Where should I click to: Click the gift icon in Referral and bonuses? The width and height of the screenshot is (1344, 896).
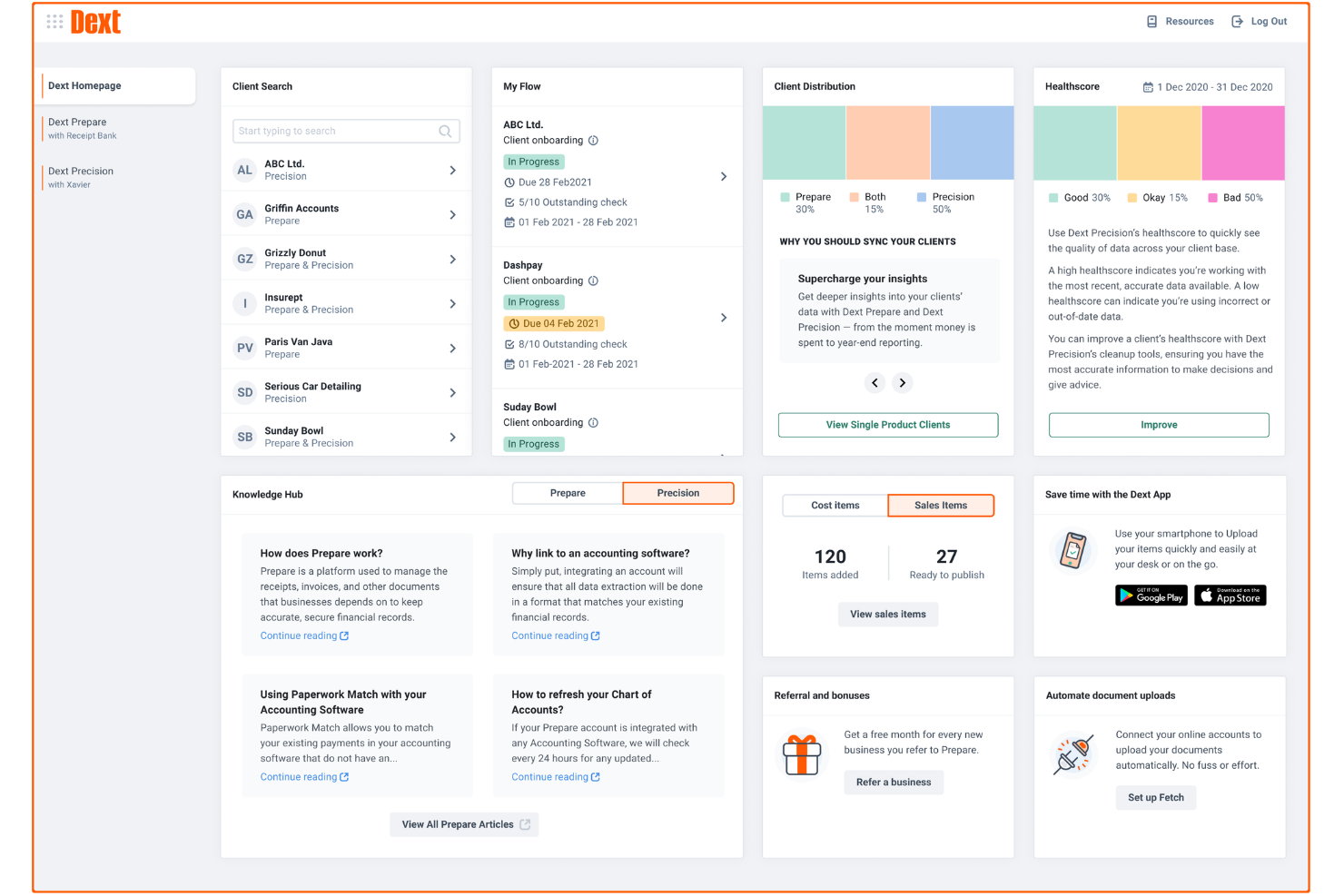point(802,753)
